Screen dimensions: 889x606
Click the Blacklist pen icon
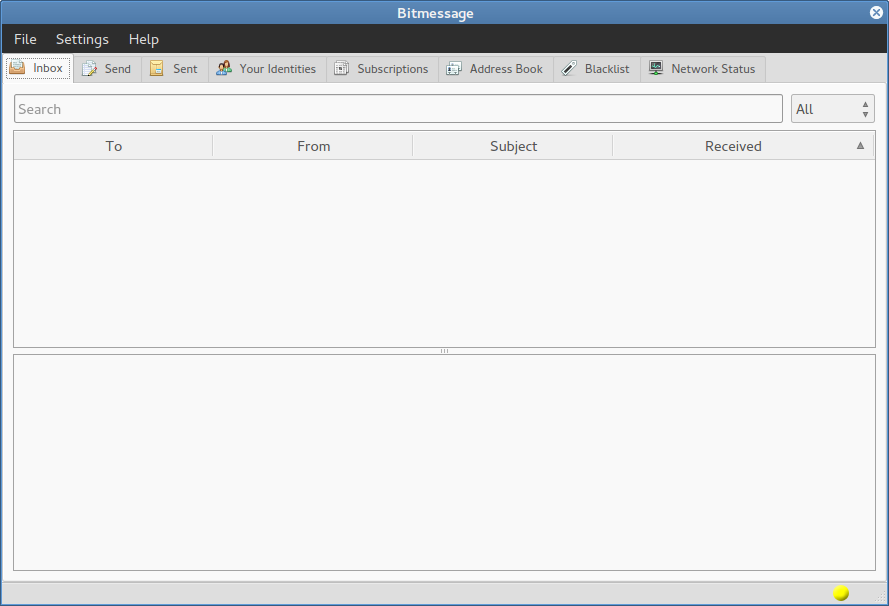pos(569,68)
